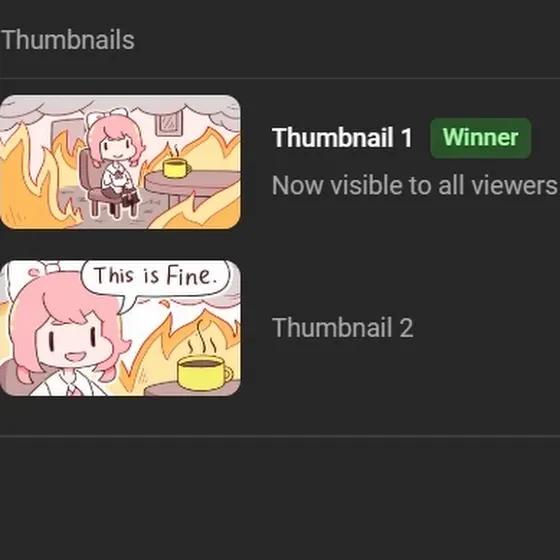Click the steam rising above the mug in Thumbnail 2
560x560 pixels.
coord(203,339)
